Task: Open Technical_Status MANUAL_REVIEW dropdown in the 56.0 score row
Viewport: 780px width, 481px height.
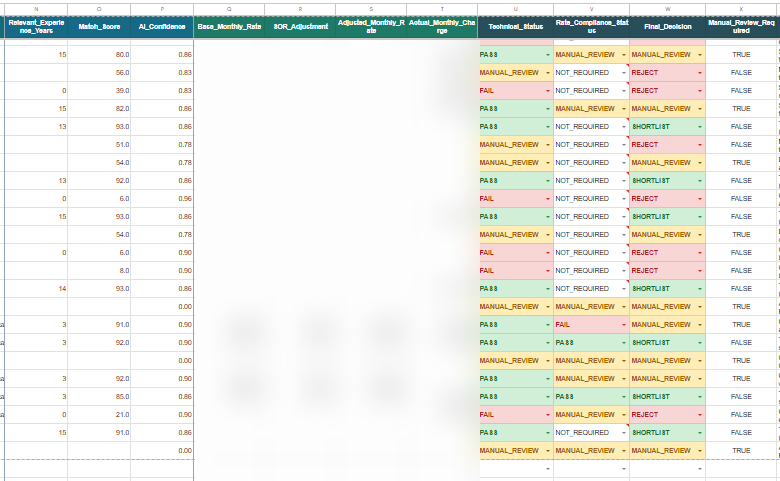Action: [x=548, y=73]
